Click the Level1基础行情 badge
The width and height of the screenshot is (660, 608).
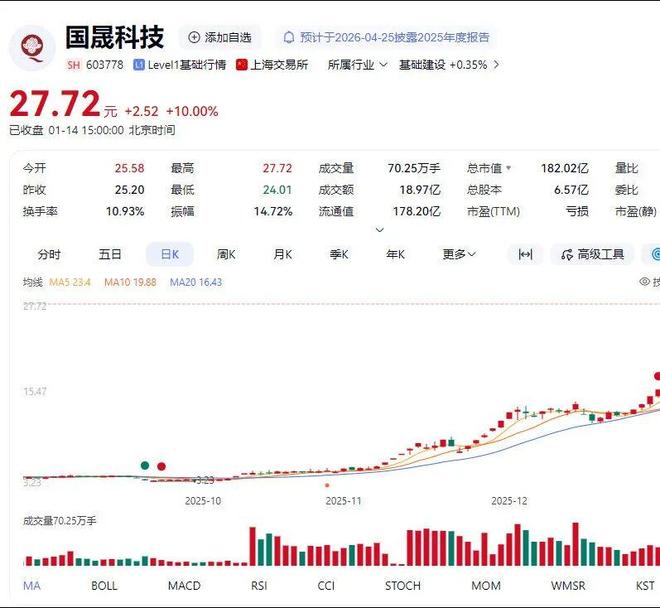(x=180, y=65)
